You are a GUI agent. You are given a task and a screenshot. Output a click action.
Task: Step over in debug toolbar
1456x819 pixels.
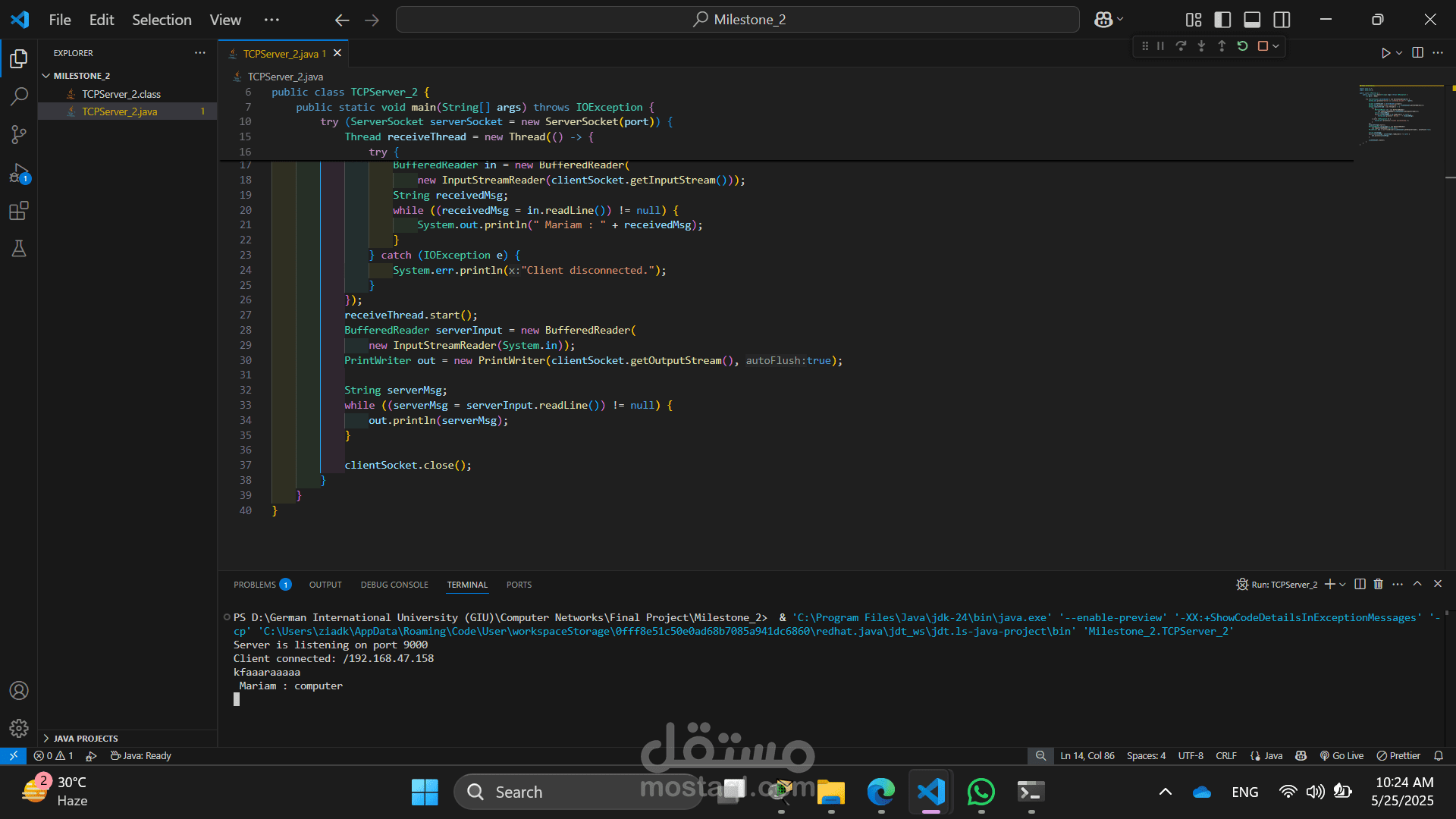tap(1181, 46)
